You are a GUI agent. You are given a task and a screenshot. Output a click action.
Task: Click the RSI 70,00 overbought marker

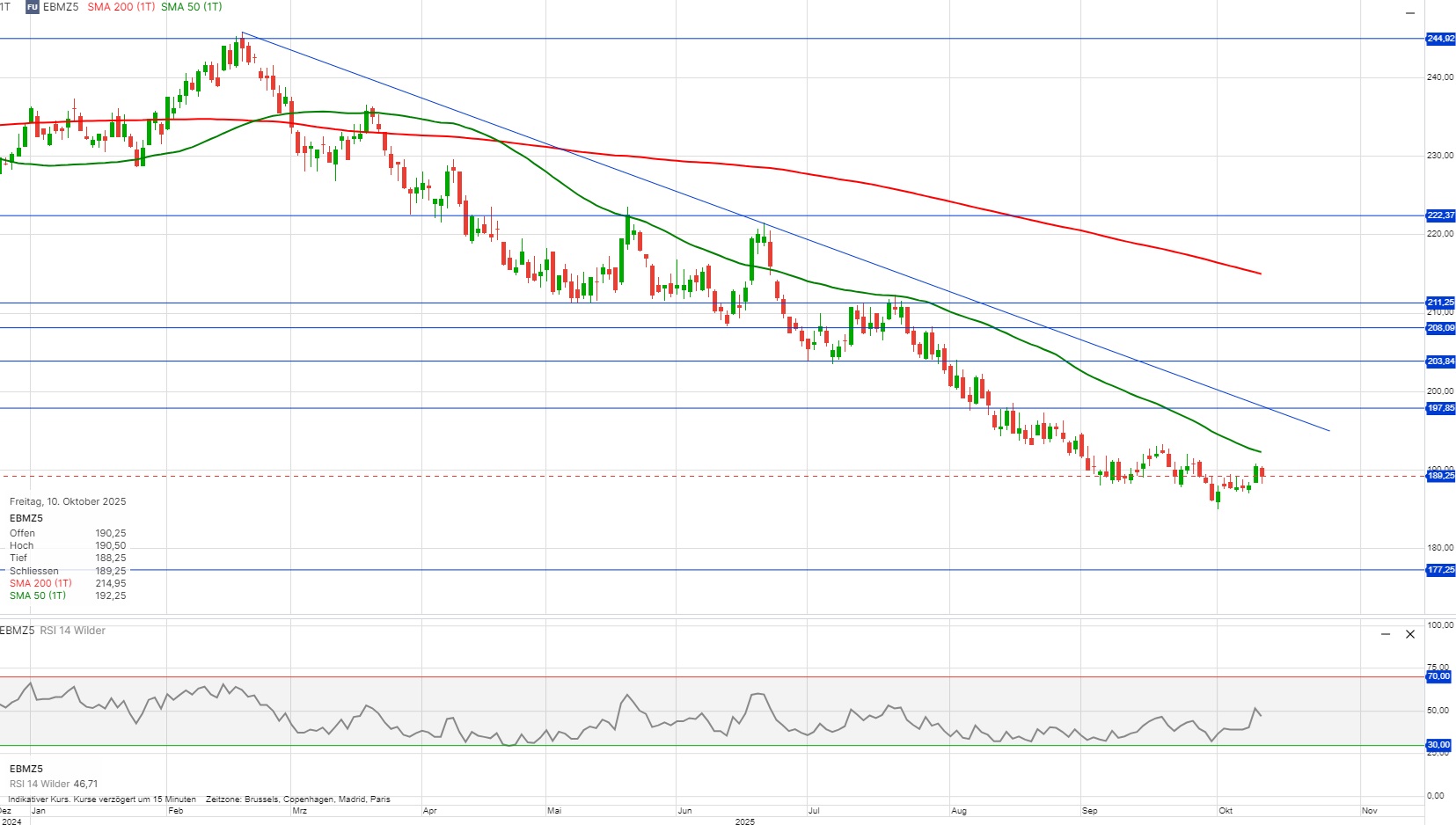1438,676
